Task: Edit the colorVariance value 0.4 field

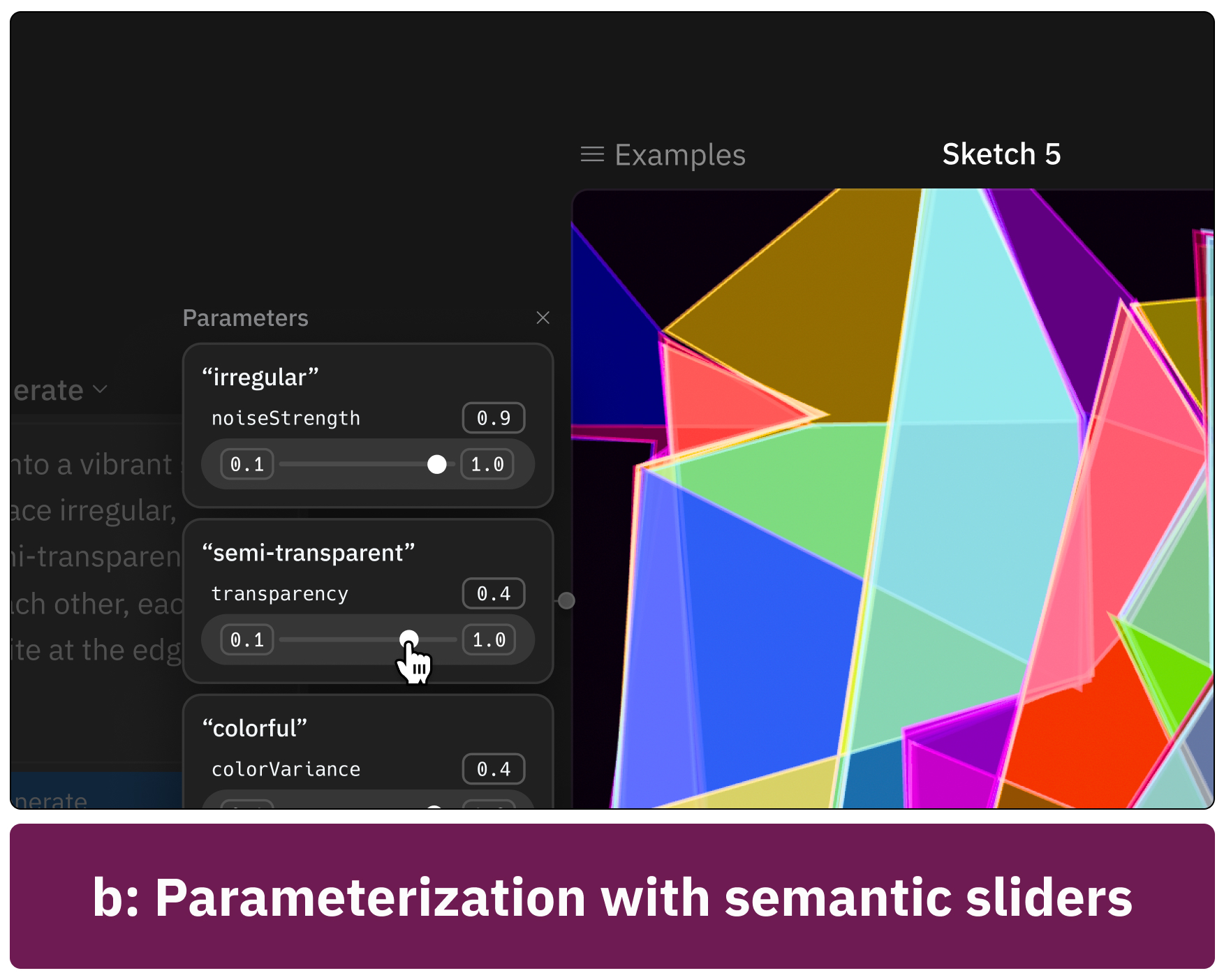Action: pos(494,769)
